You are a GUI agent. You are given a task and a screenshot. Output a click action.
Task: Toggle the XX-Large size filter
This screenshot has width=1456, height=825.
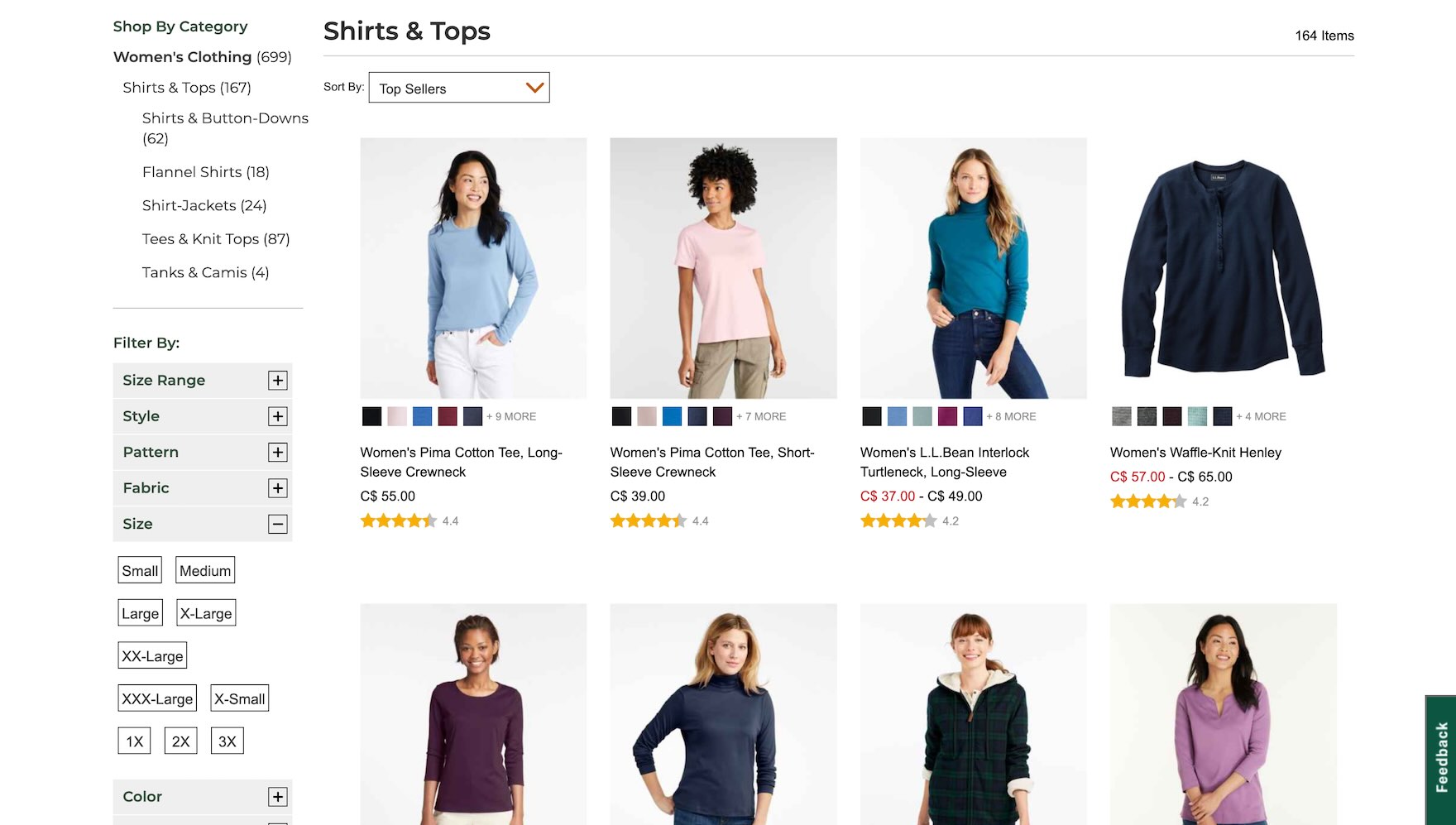click(152, 656)
